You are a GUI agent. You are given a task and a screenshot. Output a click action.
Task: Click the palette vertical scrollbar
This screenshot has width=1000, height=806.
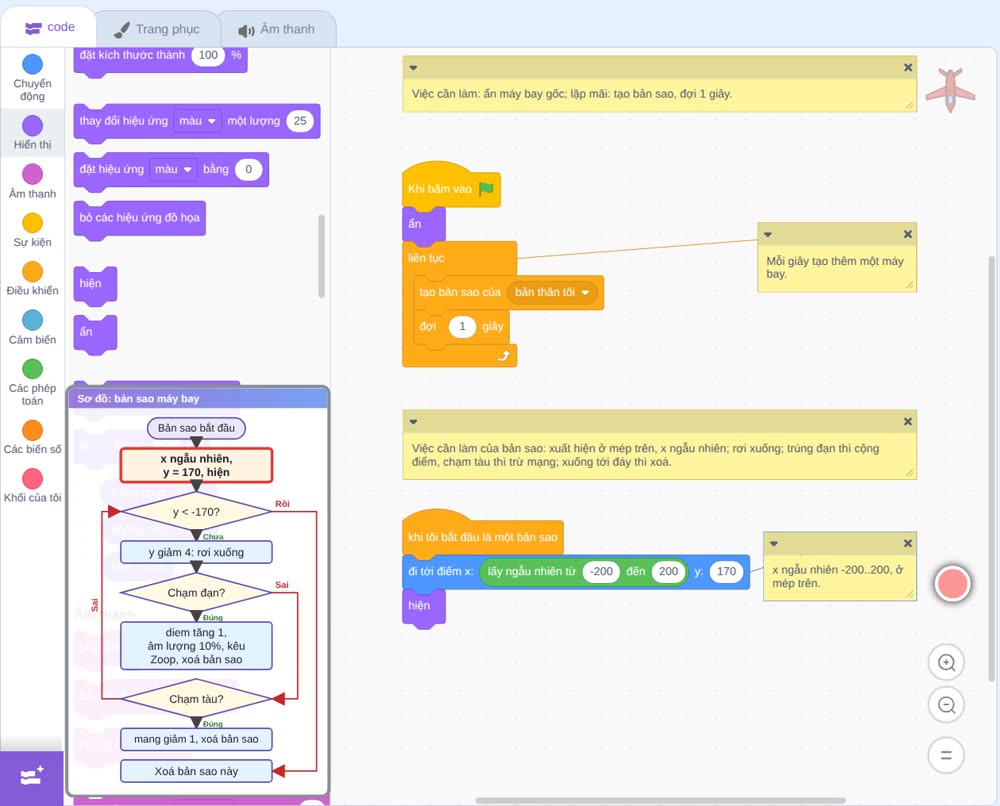321,256
